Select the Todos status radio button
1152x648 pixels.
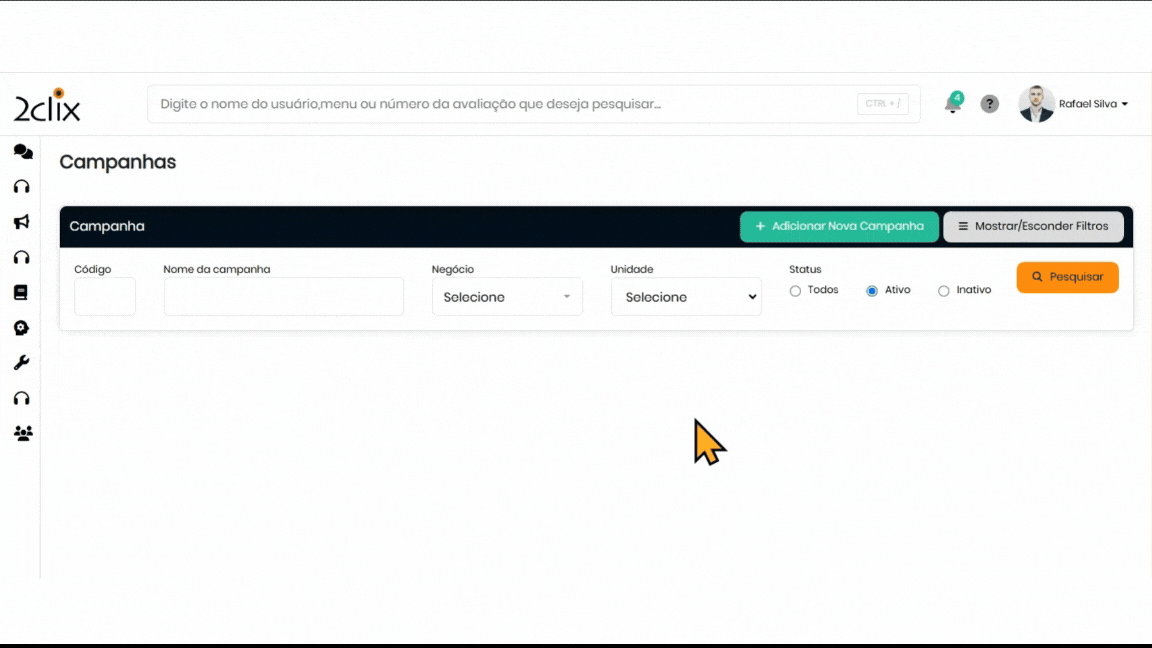(x=795, y=291)
